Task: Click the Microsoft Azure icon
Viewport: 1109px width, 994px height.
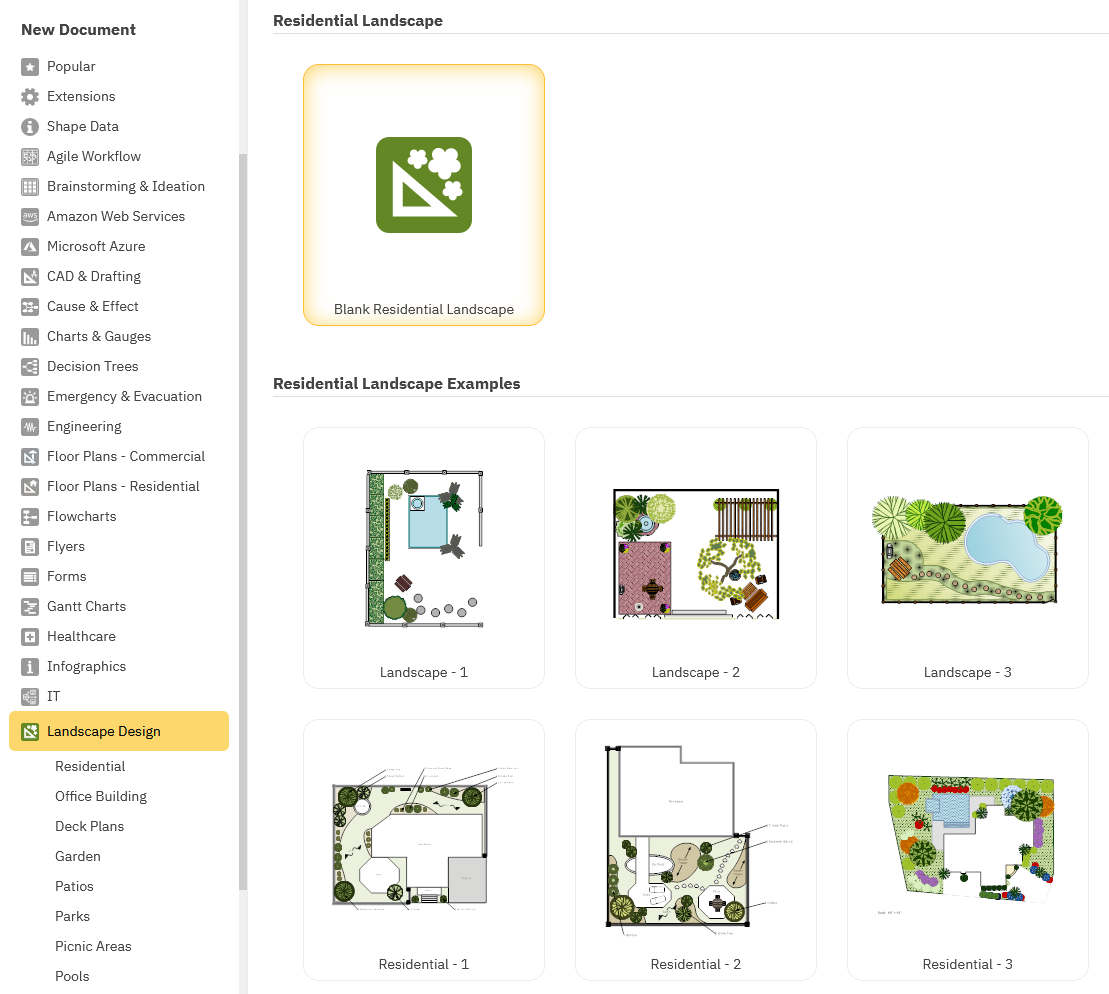Action: (30, 247)
